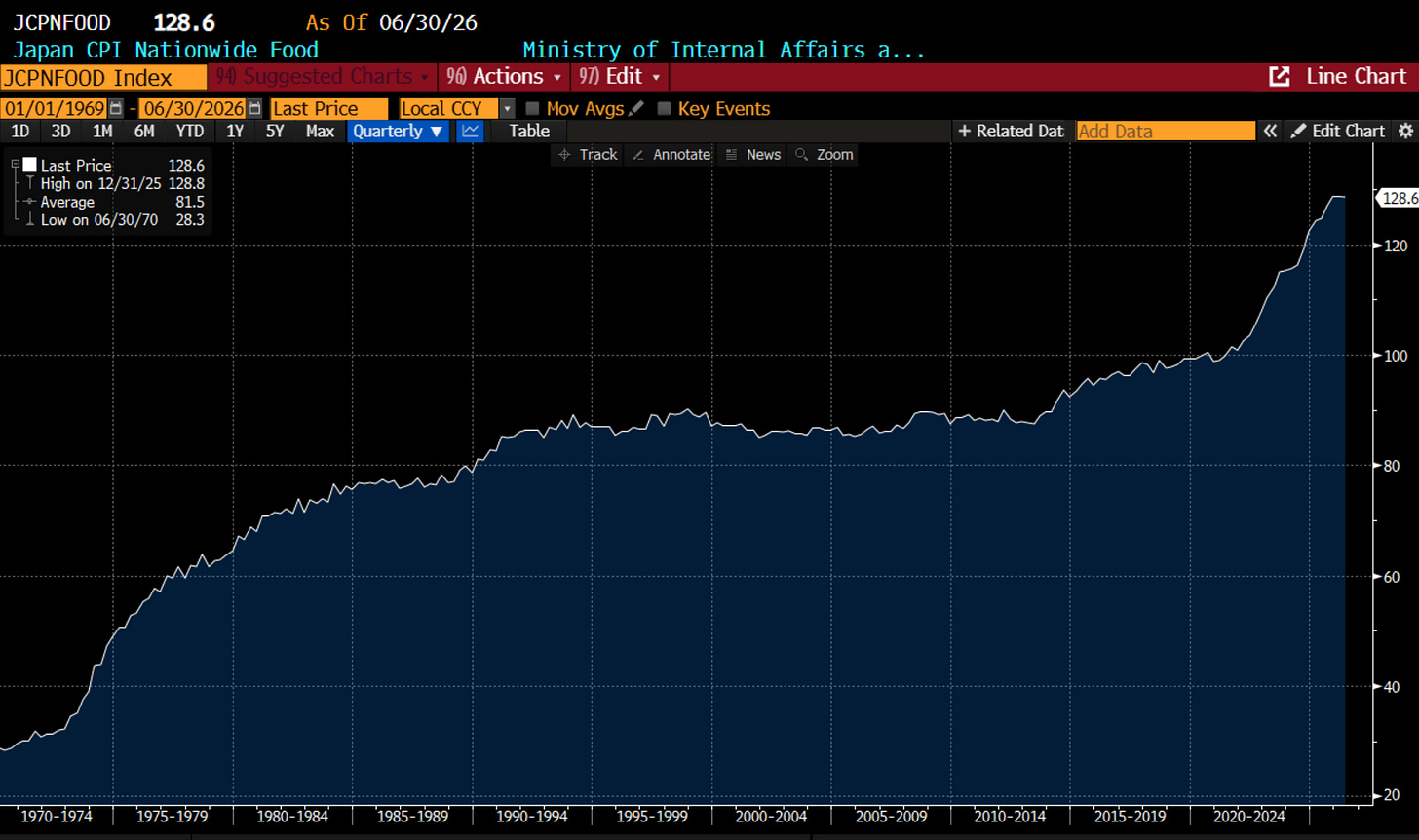Collapse panel with double chevron icon
Screen dimensions: 1419x840
tap(1270, 132)
